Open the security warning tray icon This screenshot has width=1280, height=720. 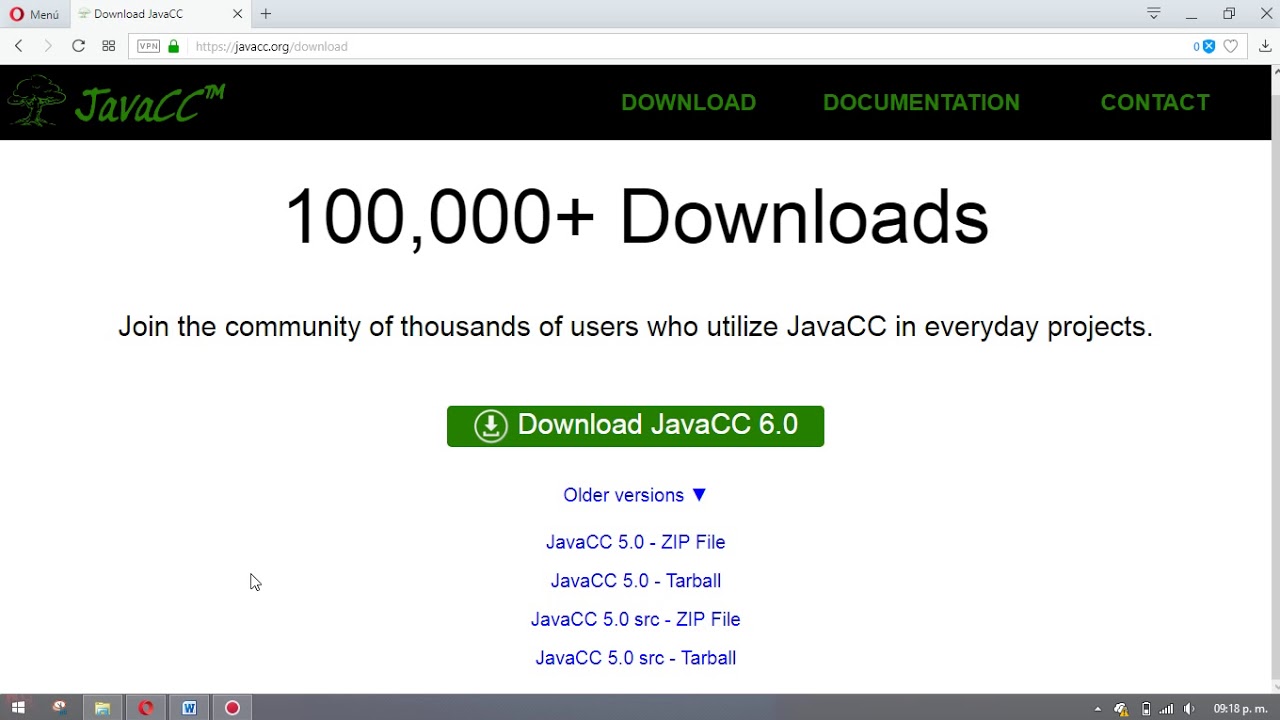[1121, 709]
